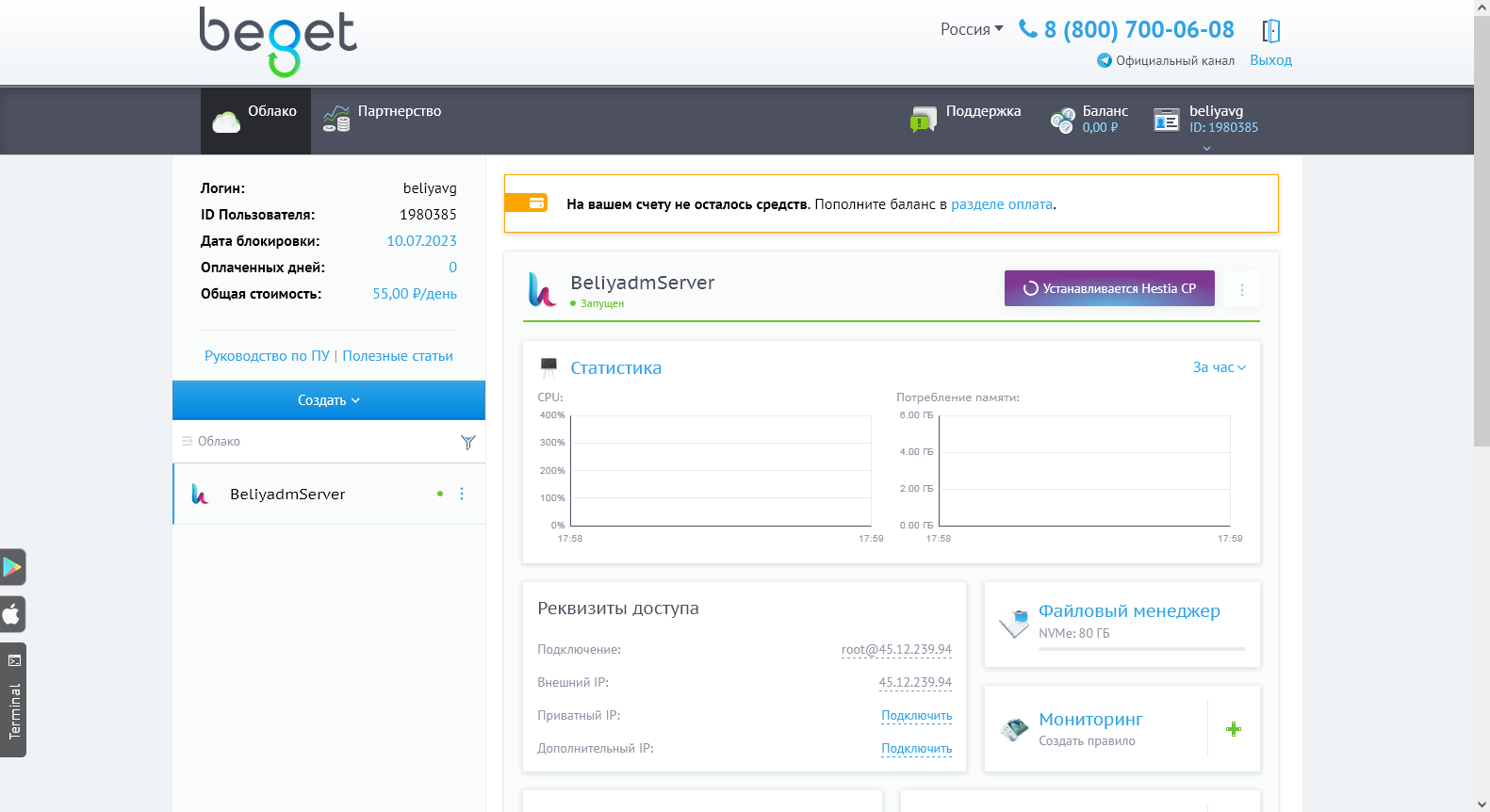This screenshot has width=1490, height=812.
Task: Click the cloud icon in Облако tab
Action: pyautogui.click(x=226, y=122)
